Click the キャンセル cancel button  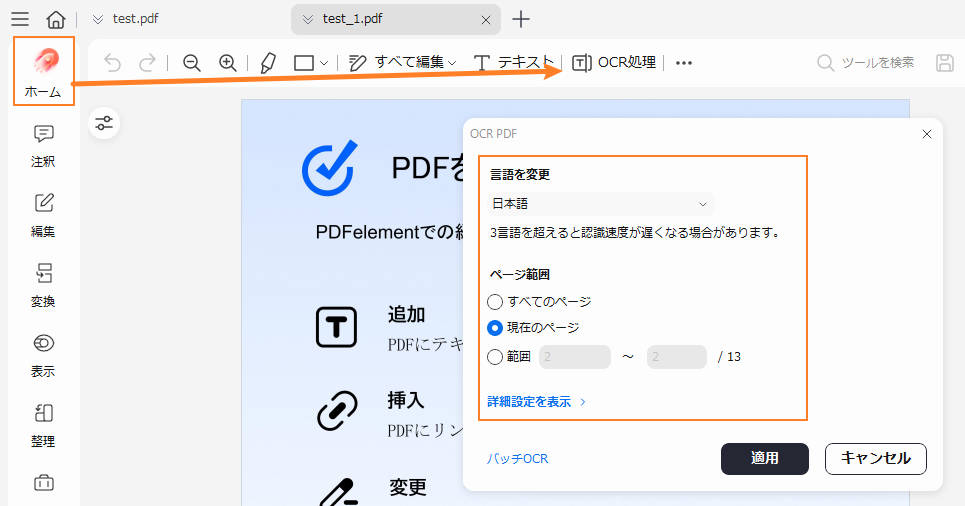coord(876,459)
